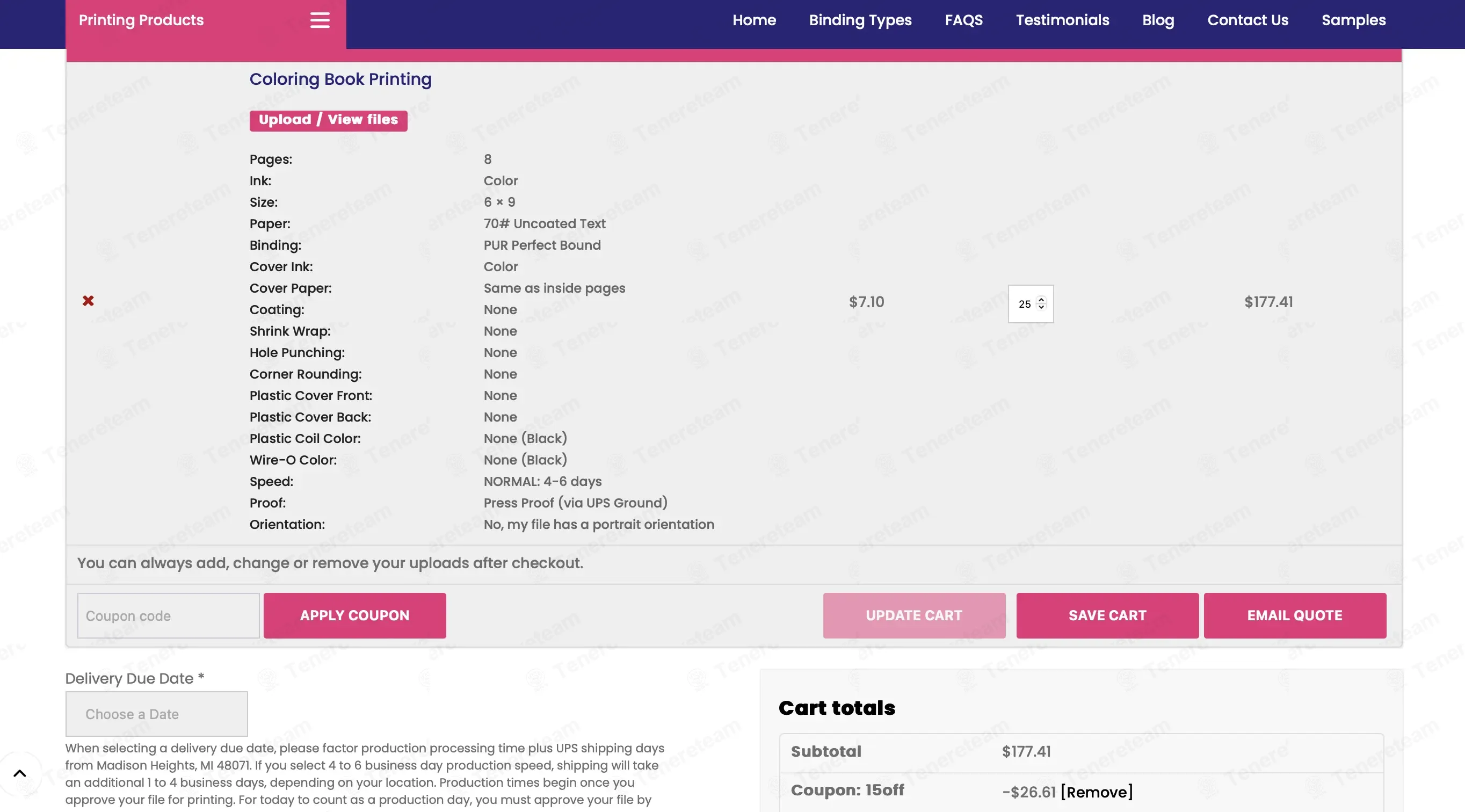1465x812 pixels.
Task: Click the Apply Coupon button
Action: point(355,616)
